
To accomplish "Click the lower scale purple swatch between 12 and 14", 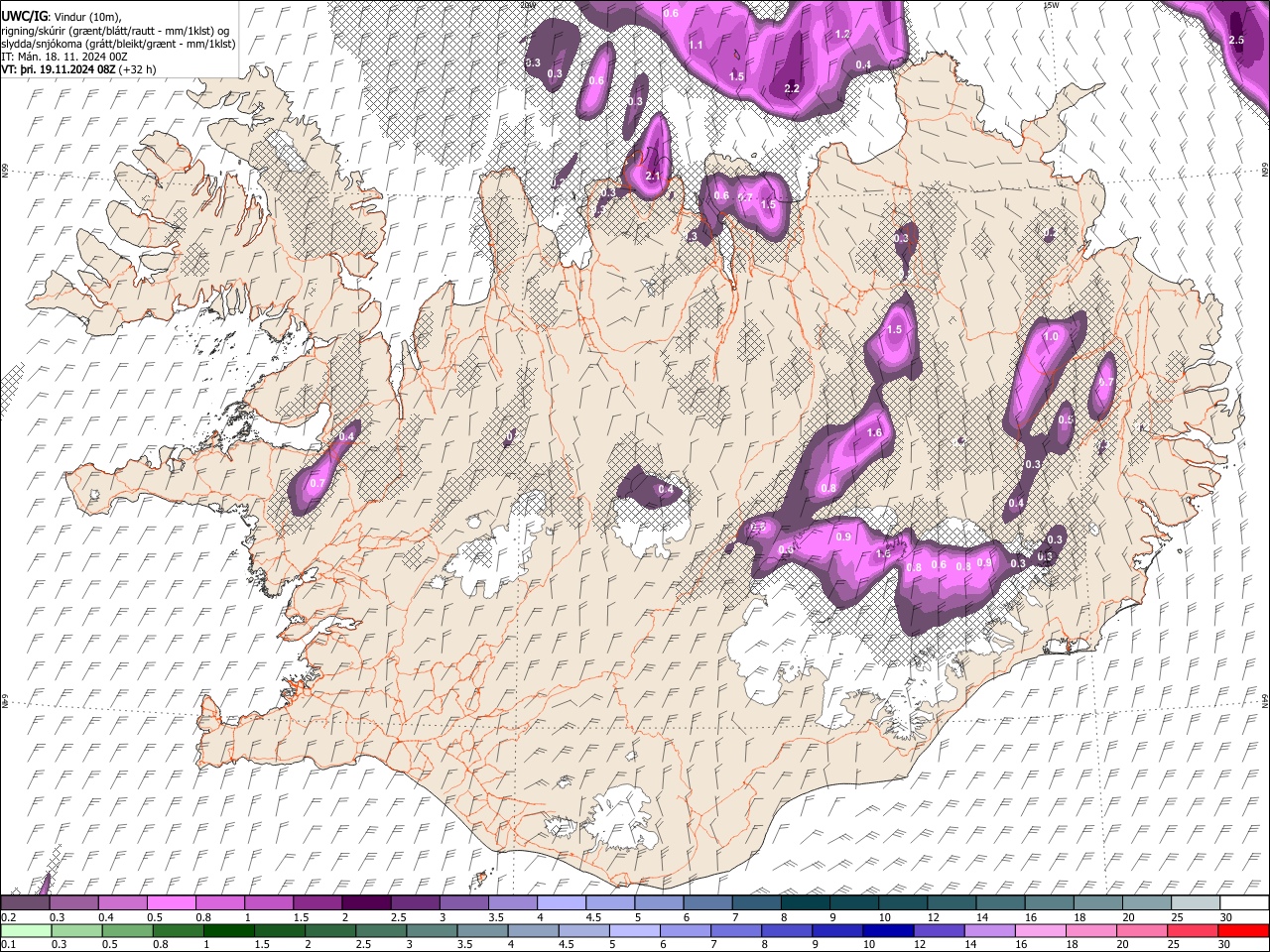I will click(x=939, y=930).
